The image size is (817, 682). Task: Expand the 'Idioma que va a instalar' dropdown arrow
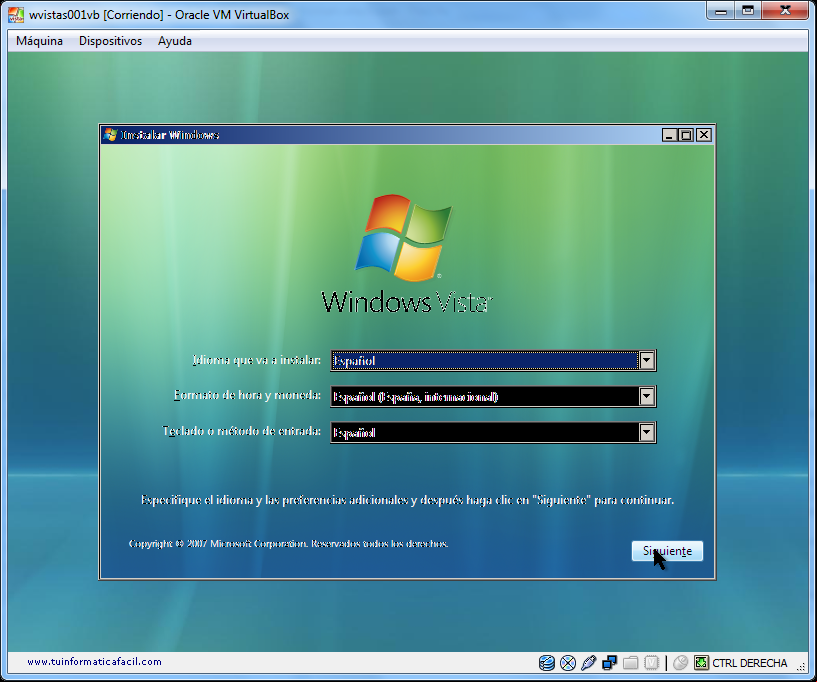point(647,361)
